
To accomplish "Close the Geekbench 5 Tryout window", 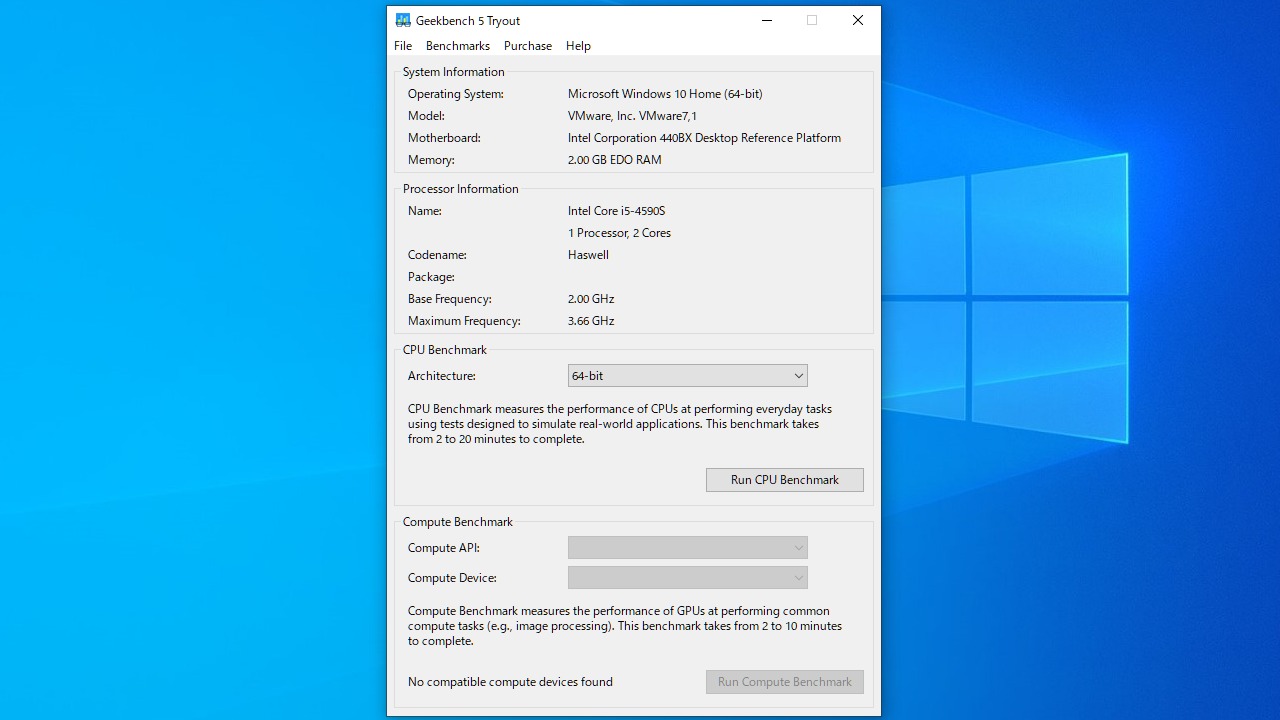I will click(x=858, y=20).
